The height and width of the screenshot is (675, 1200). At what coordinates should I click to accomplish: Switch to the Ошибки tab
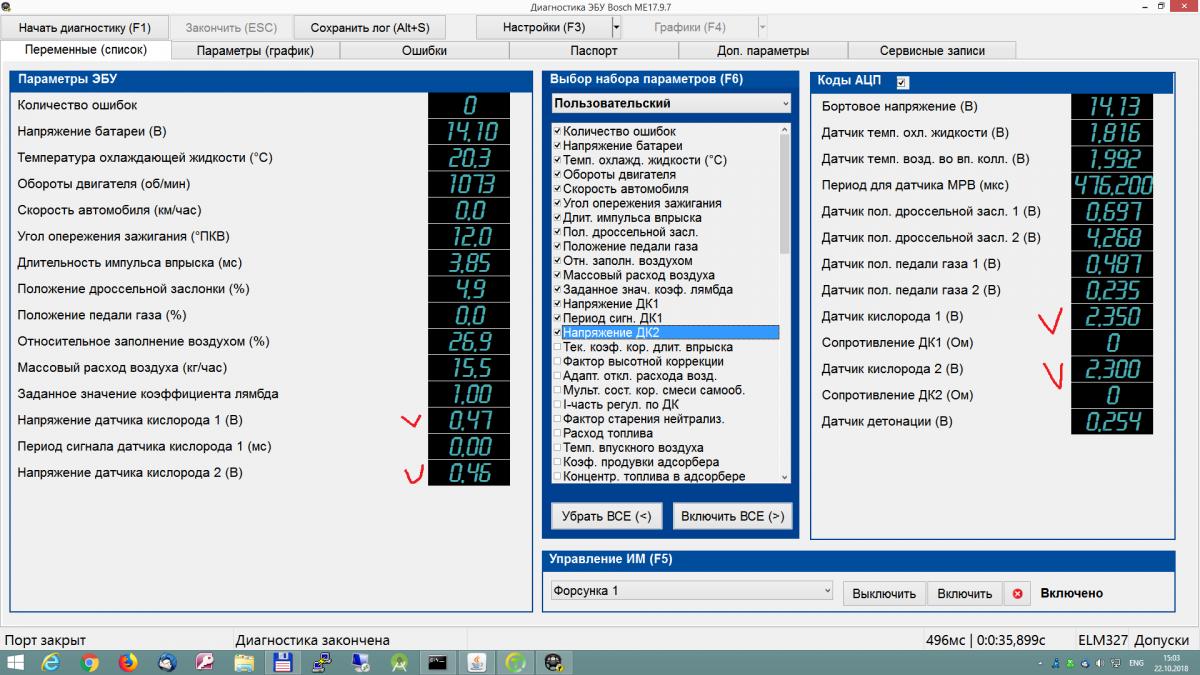pos(424,50)
